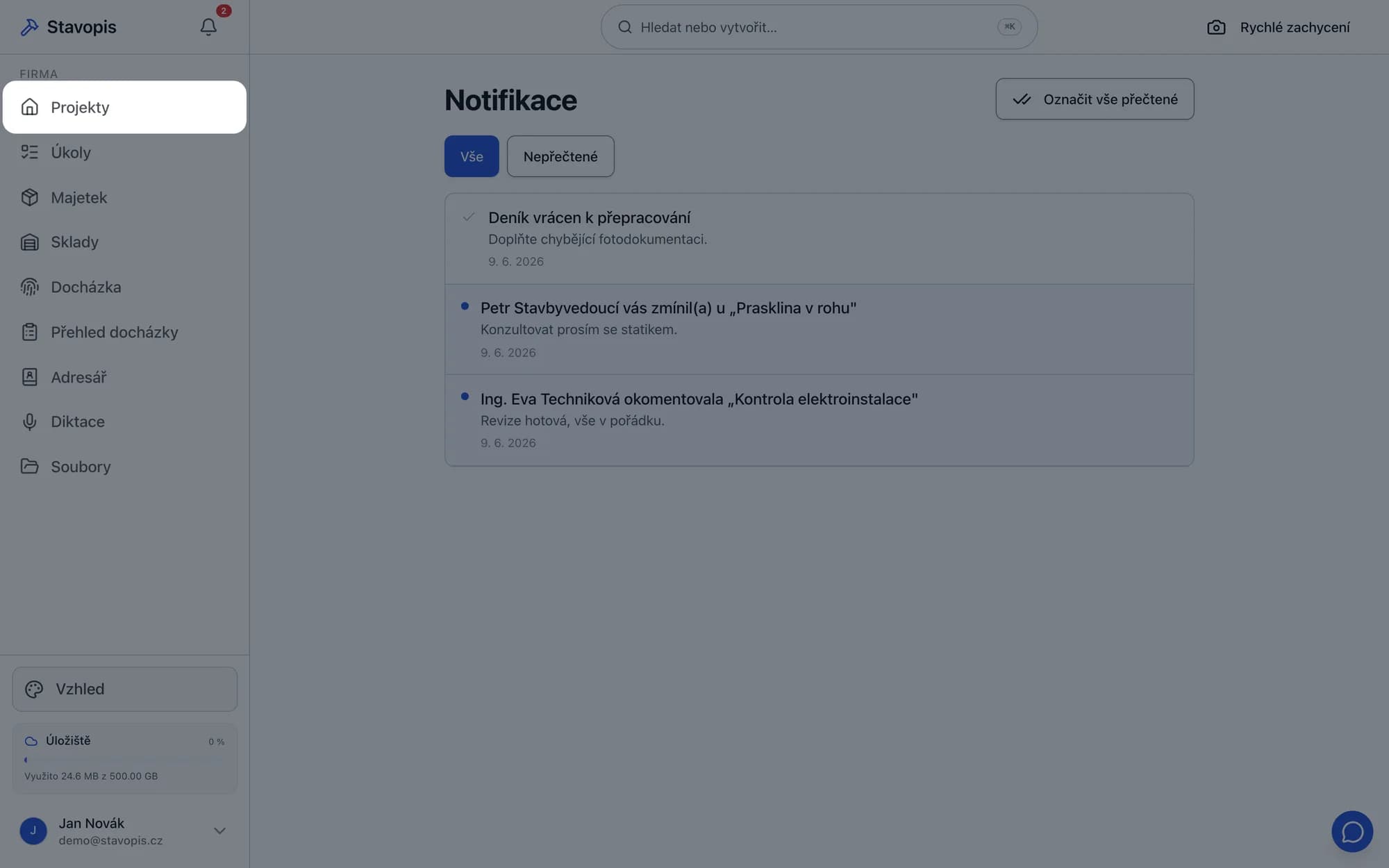This screenshot has width=1389, height=868.
Task: Click the search magnifier icon
Action: pos(625,27)
